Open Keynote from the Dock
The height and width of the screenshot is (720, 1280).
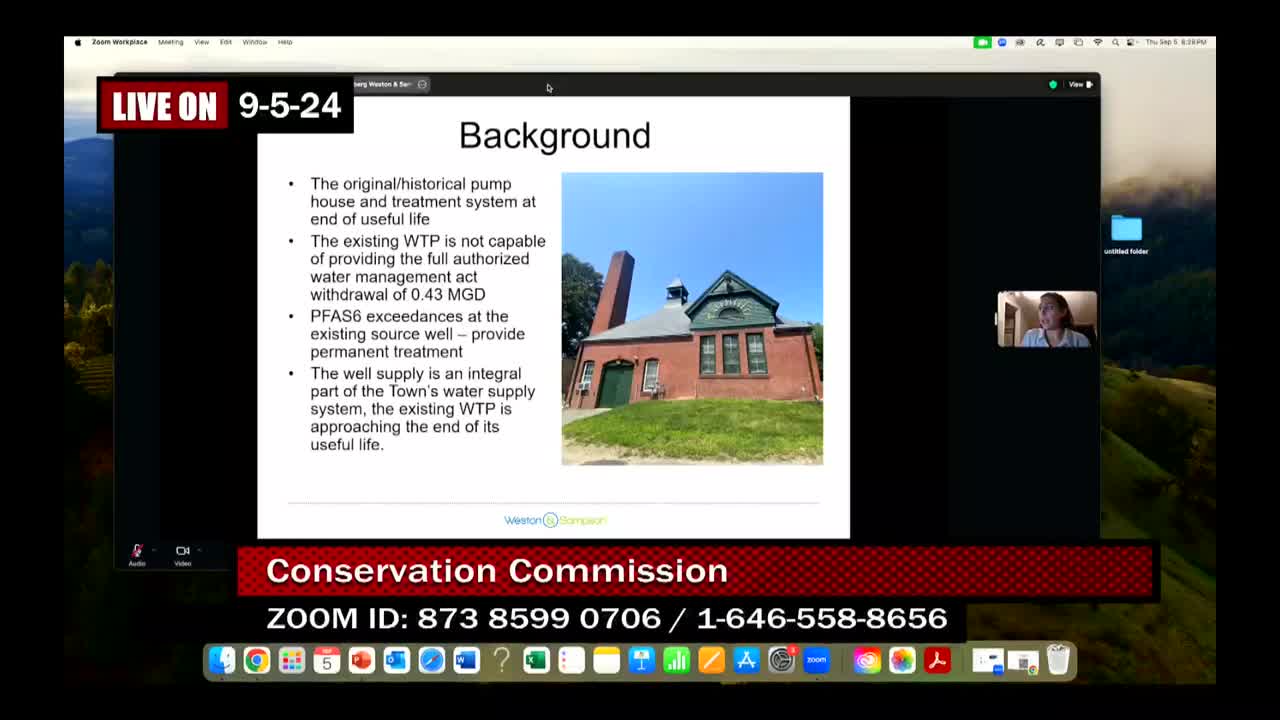coord(642,660)
